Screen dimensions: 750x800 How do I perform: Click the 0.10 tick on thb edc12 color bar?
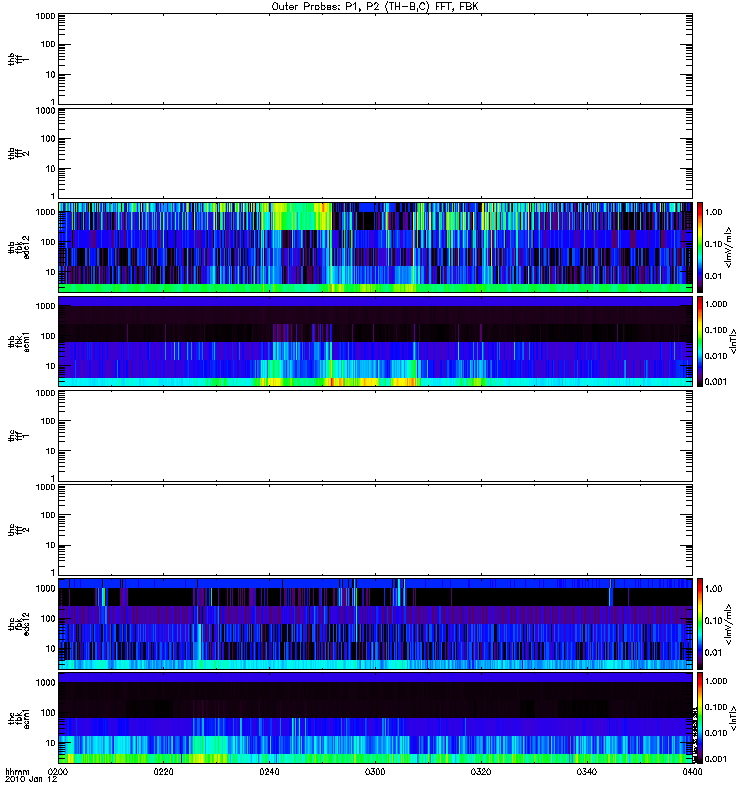(713, 244)
